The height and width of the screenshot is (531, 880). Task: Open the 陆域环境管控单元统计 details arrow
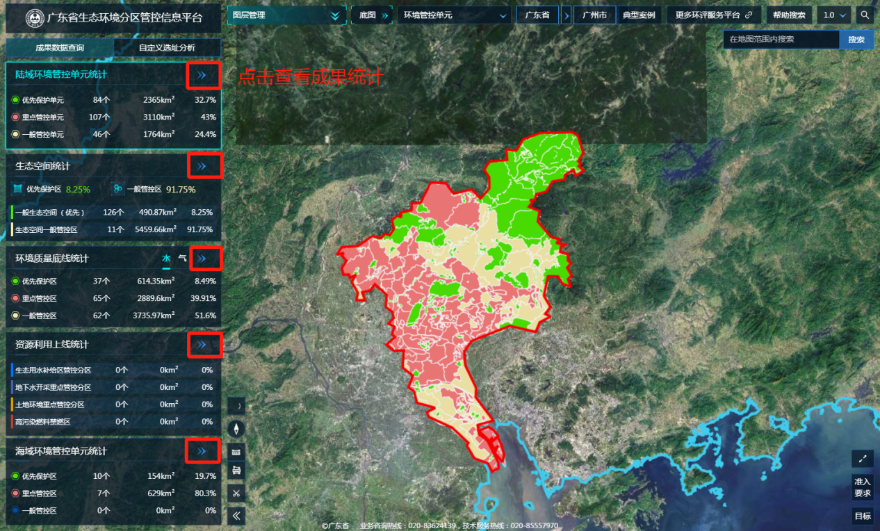(x=202, y=75)
